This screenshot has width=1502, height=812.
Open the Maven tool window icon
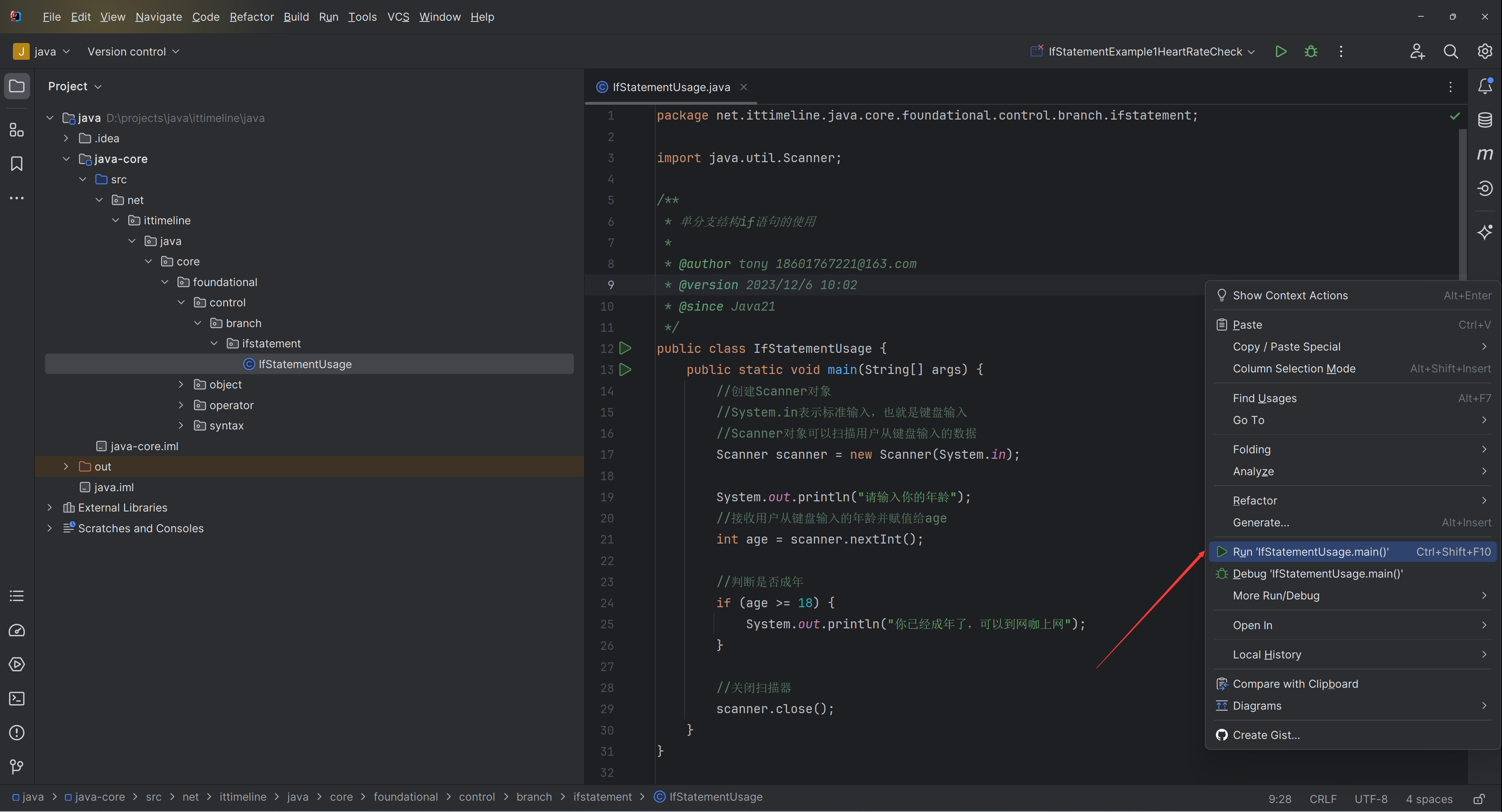pyautogui.click(x=1484, y=154)
